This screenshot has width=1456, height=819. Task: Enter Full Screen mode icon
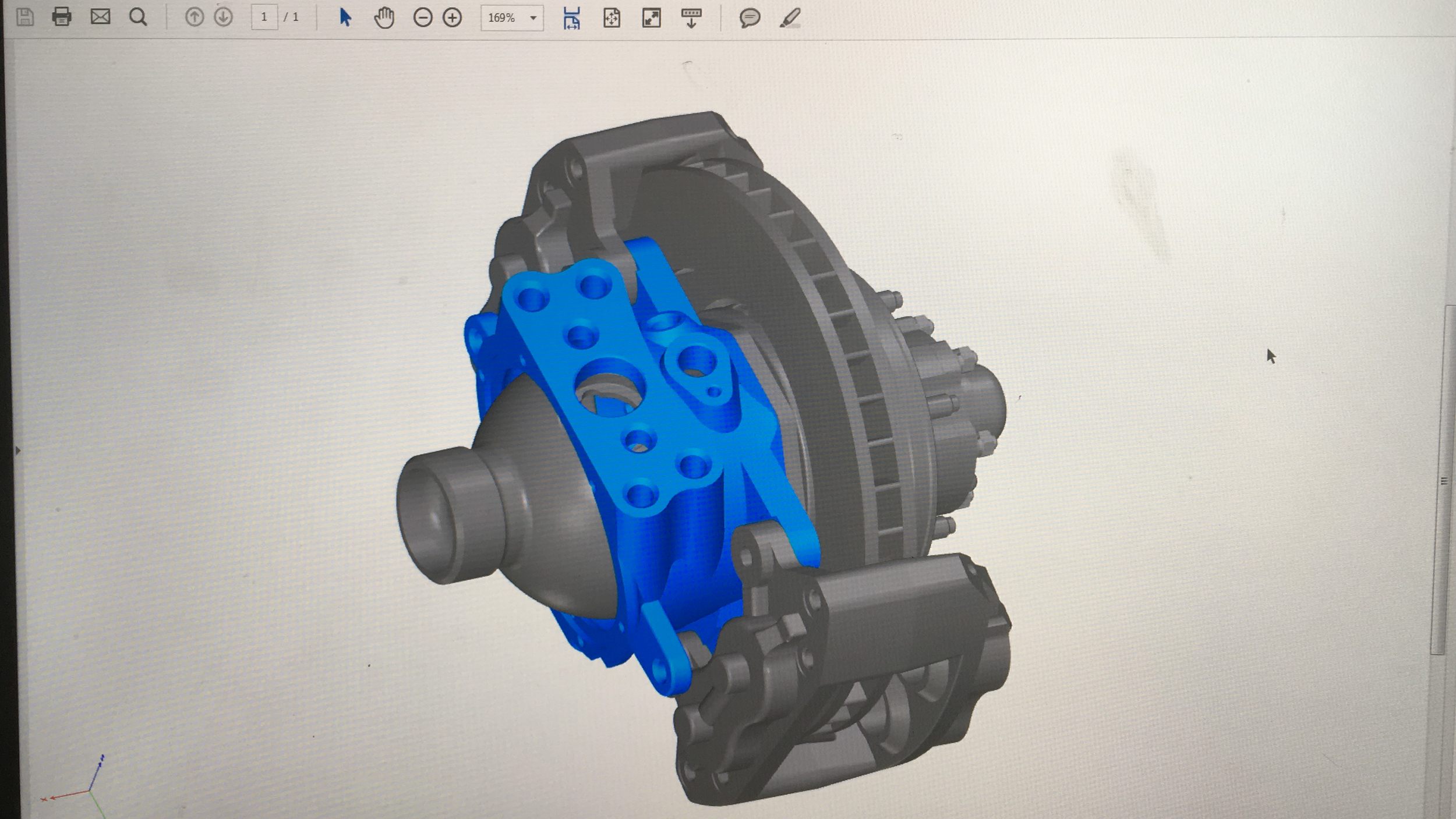(x=651, y=18)
